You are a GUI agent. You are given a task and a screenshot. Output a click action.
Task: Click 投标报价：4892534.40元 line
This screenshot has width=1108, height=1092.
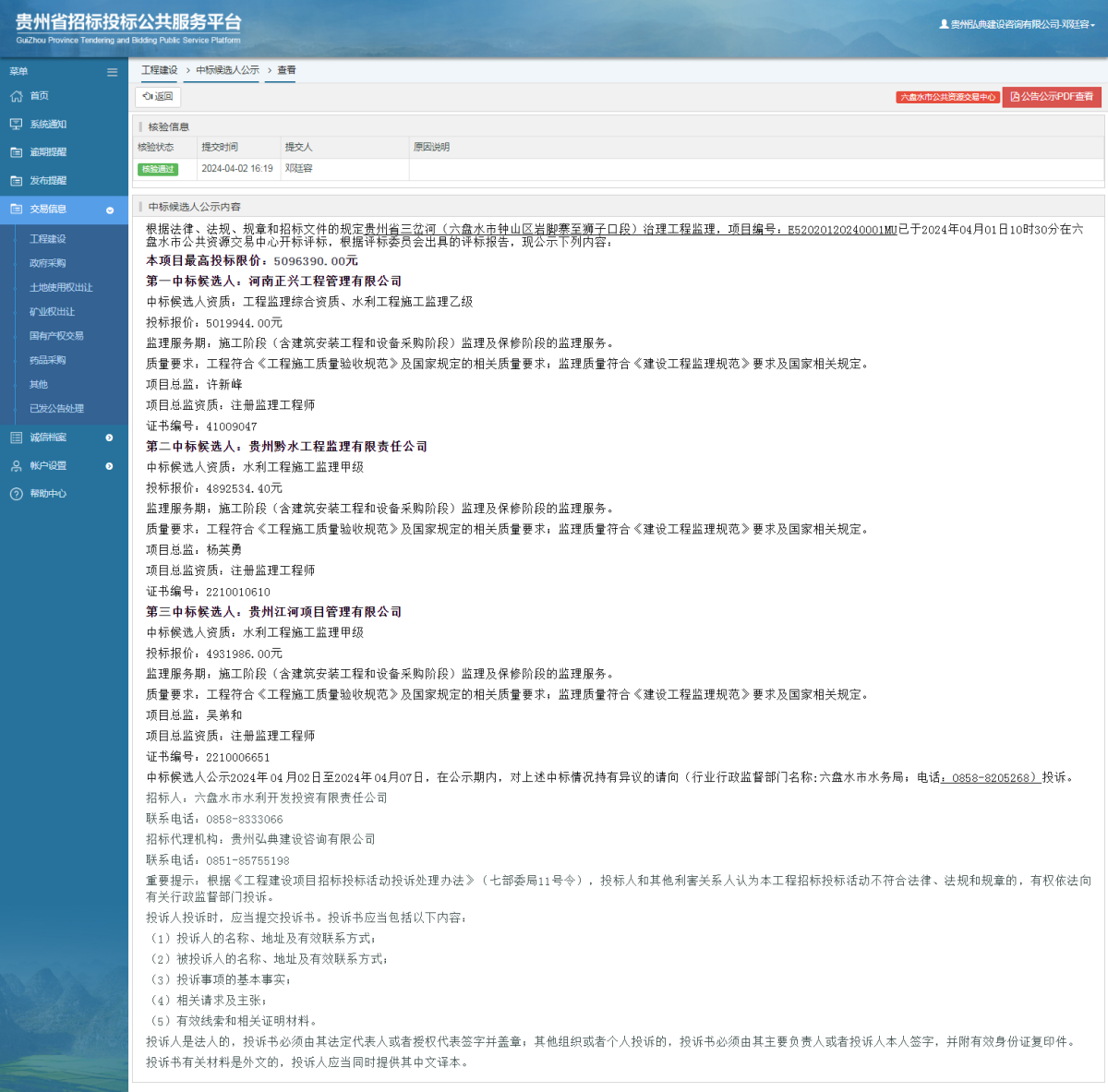point(214,488)
